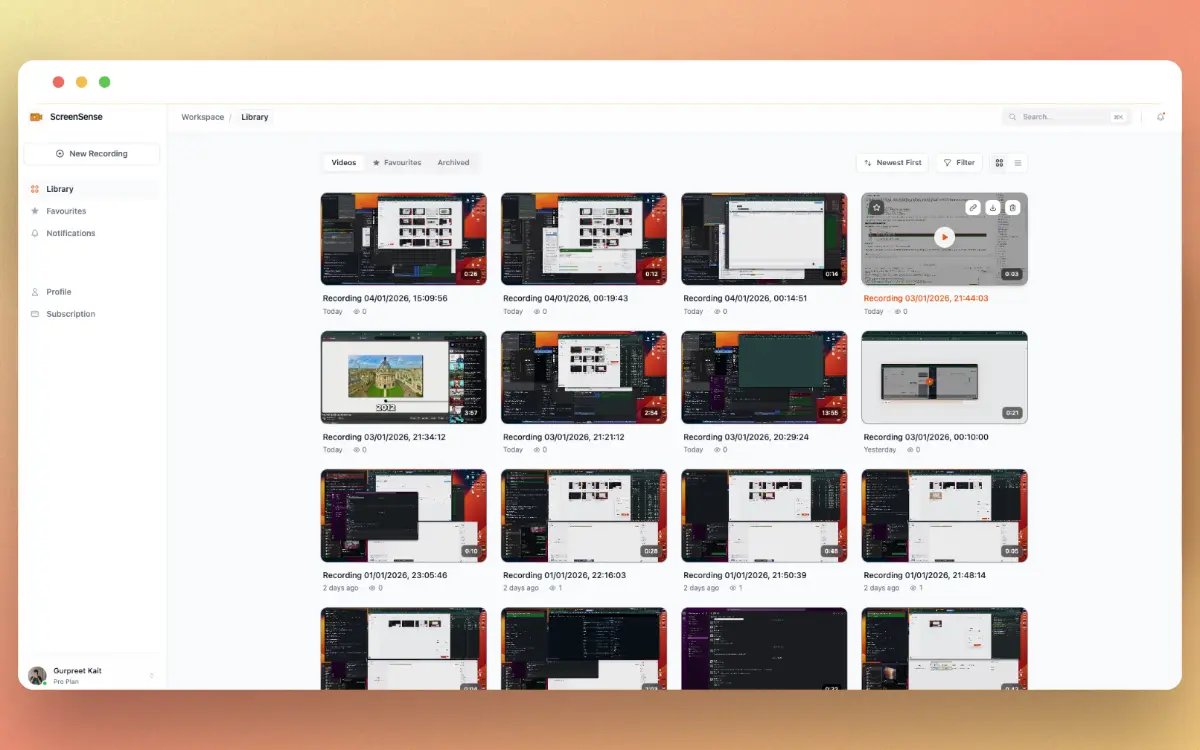The image size is (1200, 750).
Task: Play Recording 03/01/2026, 21:44:03
Action: coord(944,236)
